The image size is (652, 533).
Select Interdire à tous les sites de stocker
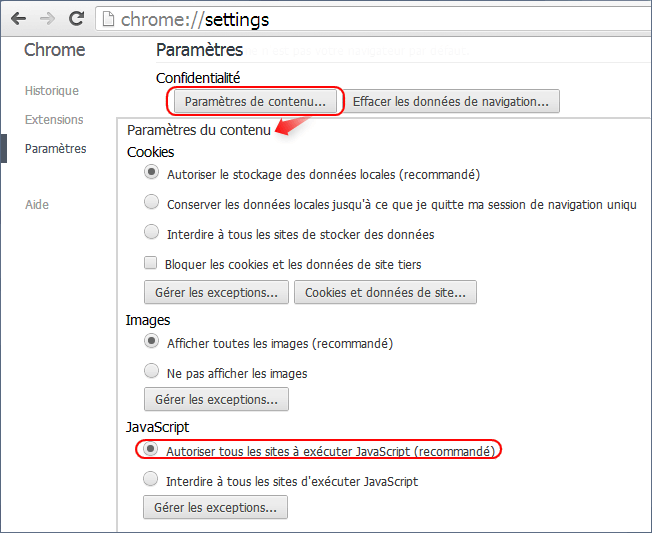pyautogui.click(x=151, y=232)
